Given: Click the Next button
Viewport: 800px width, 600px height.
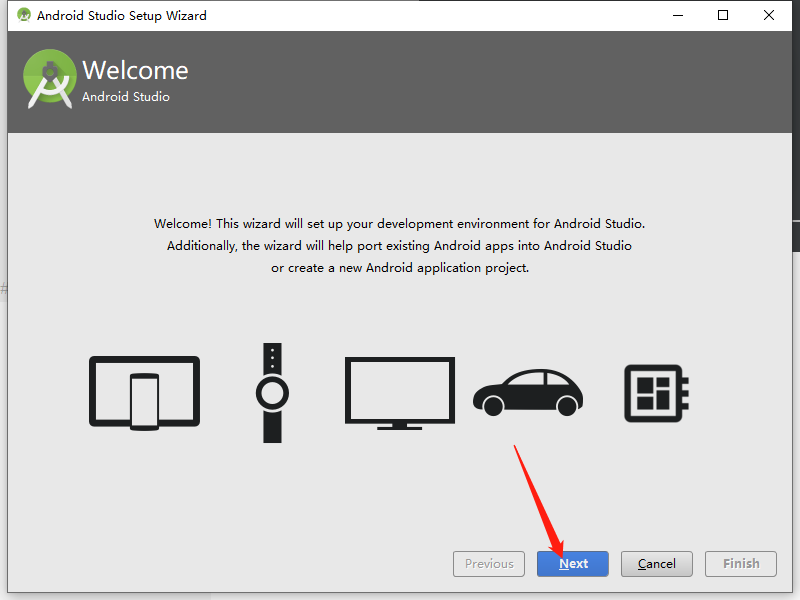Looking at the screenshot, I should [x=572, y=564].
